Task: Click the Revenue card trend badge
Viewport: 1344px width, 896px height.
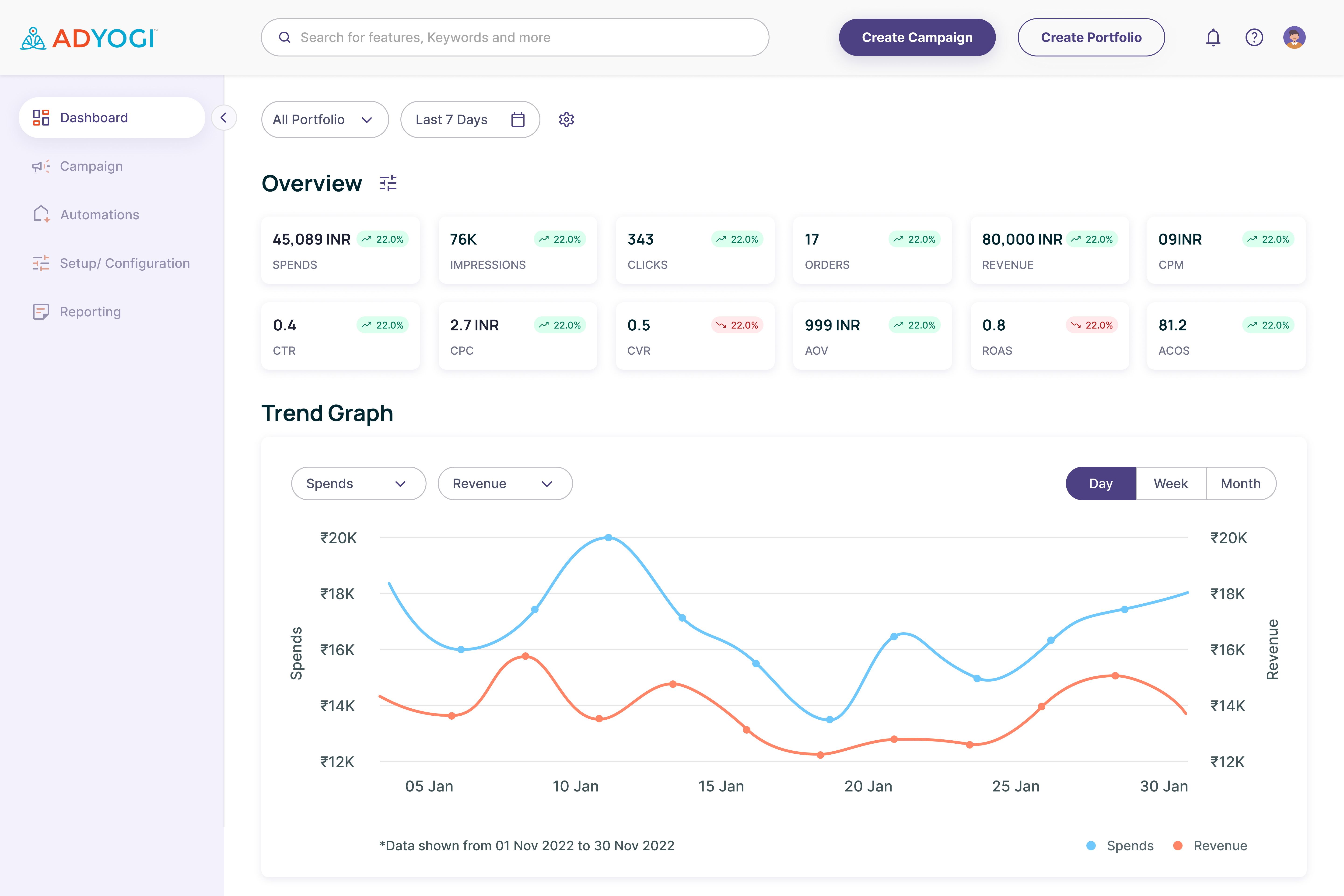Action: pos(1092,239)
